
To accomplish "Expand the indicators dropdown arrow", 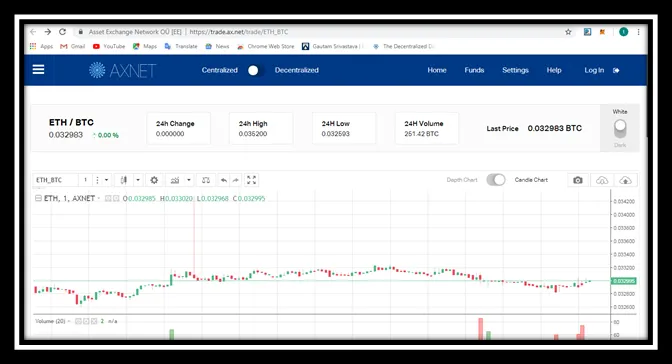I will (189, 180).
